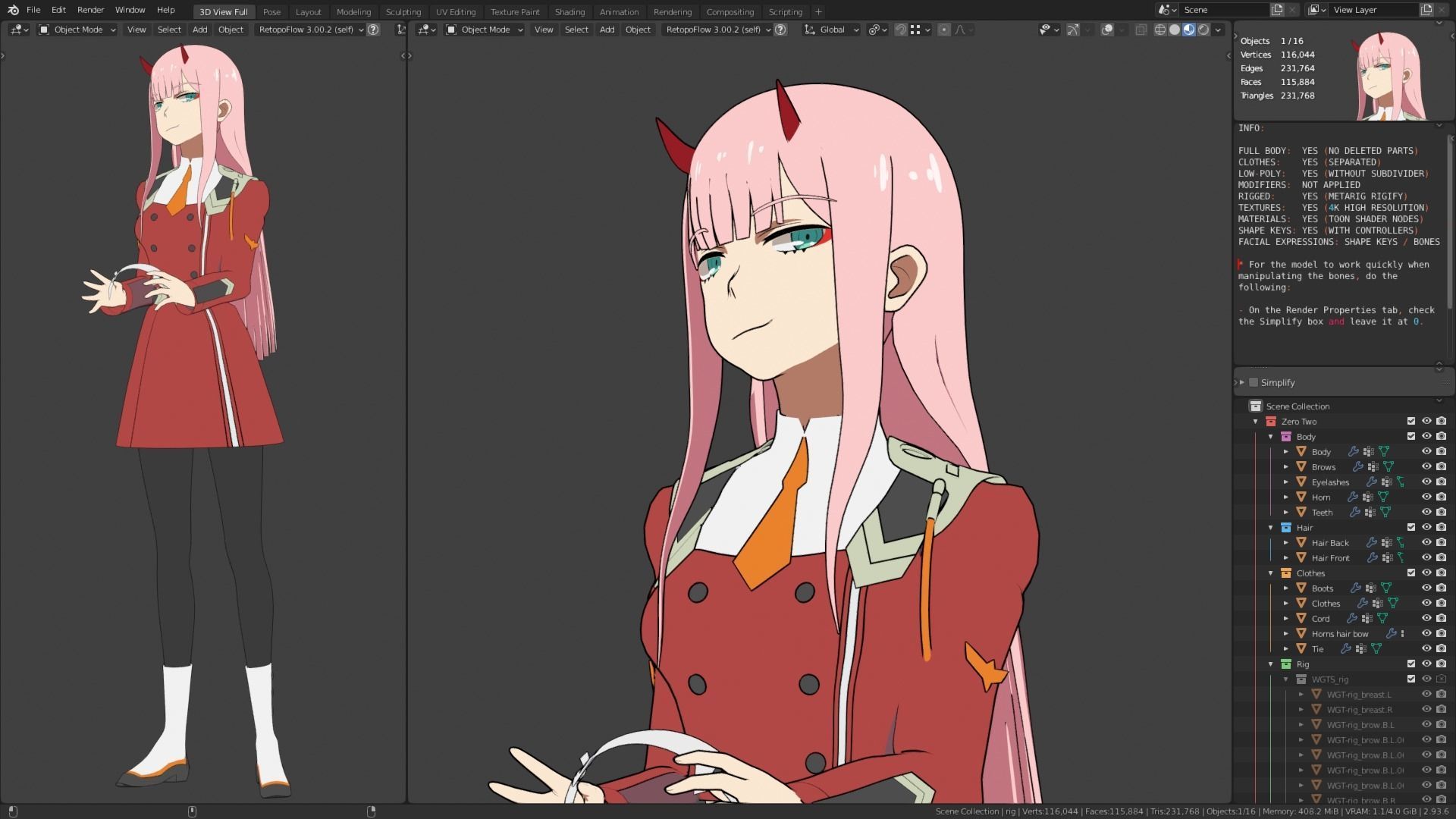Viewport: 1456px width, 819px height.
Task: Switch to the Scripting workspace tab
Action: click(x=785, y=11)
